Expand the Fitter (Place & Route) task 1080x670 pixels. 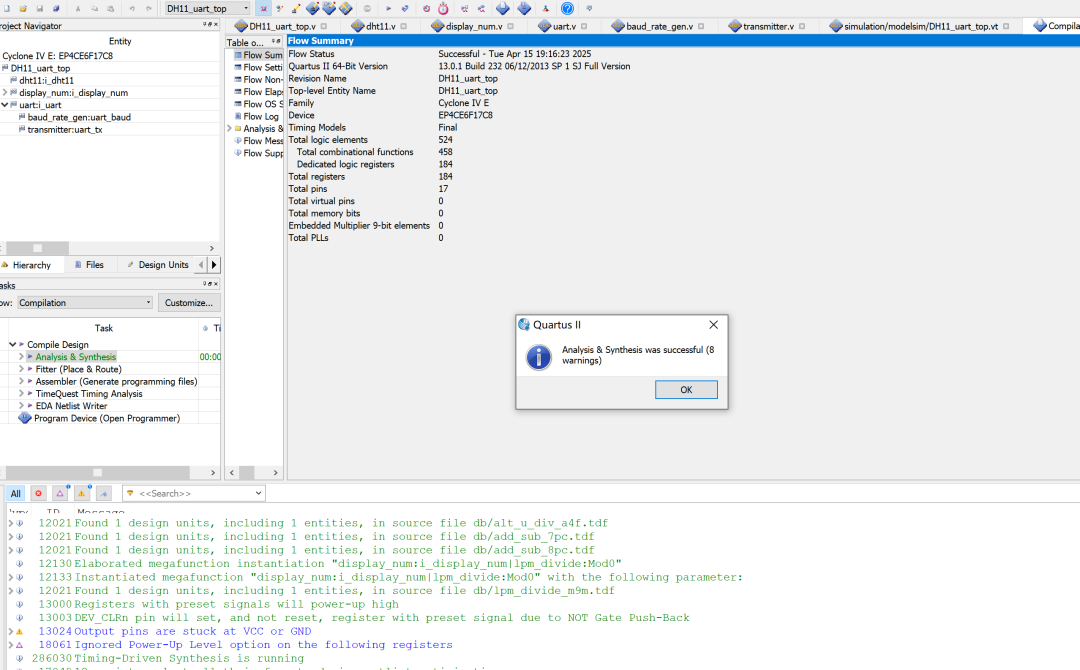[x=22, y=369]
